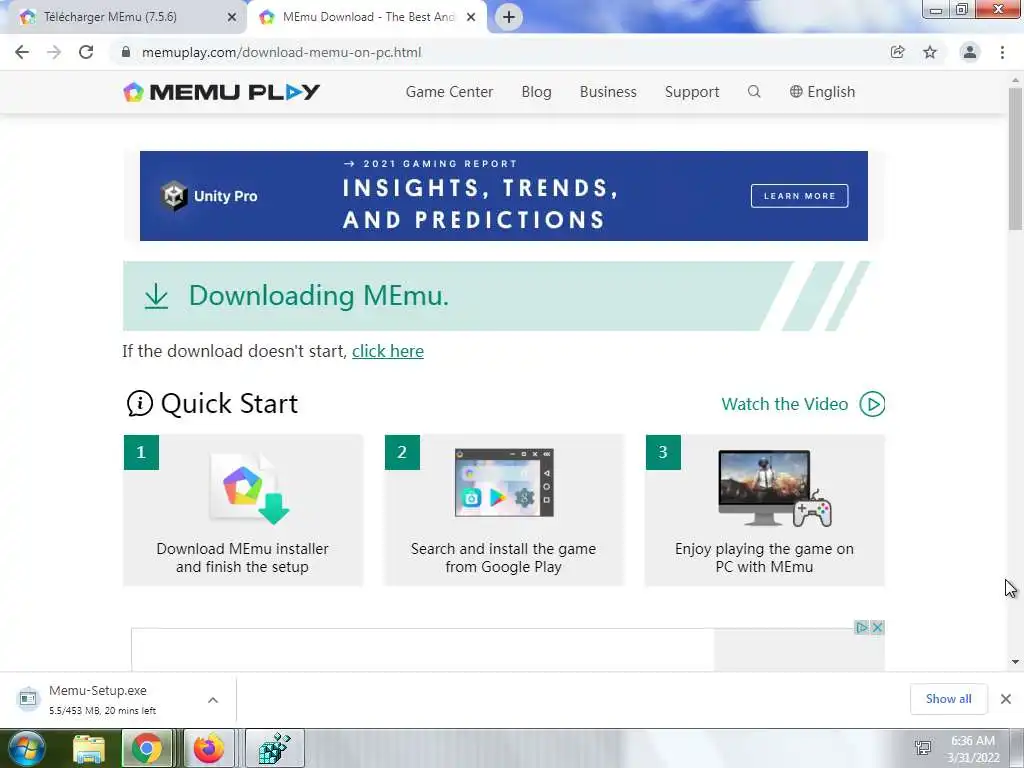Bookmark this page with the star icon
This screenshot has width=1024, height=768.
coord(930,52)
